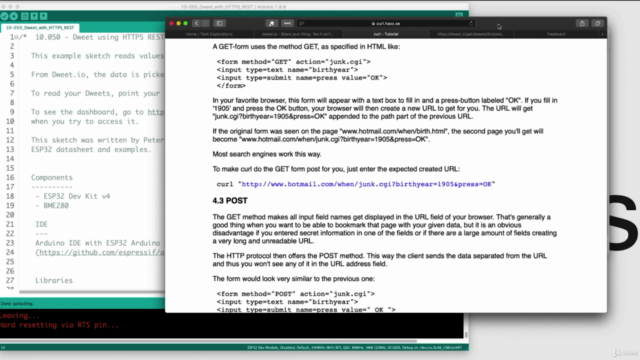Click 'Components' text on line 16
Screen dimensions: 640x360
coord(51,178)
